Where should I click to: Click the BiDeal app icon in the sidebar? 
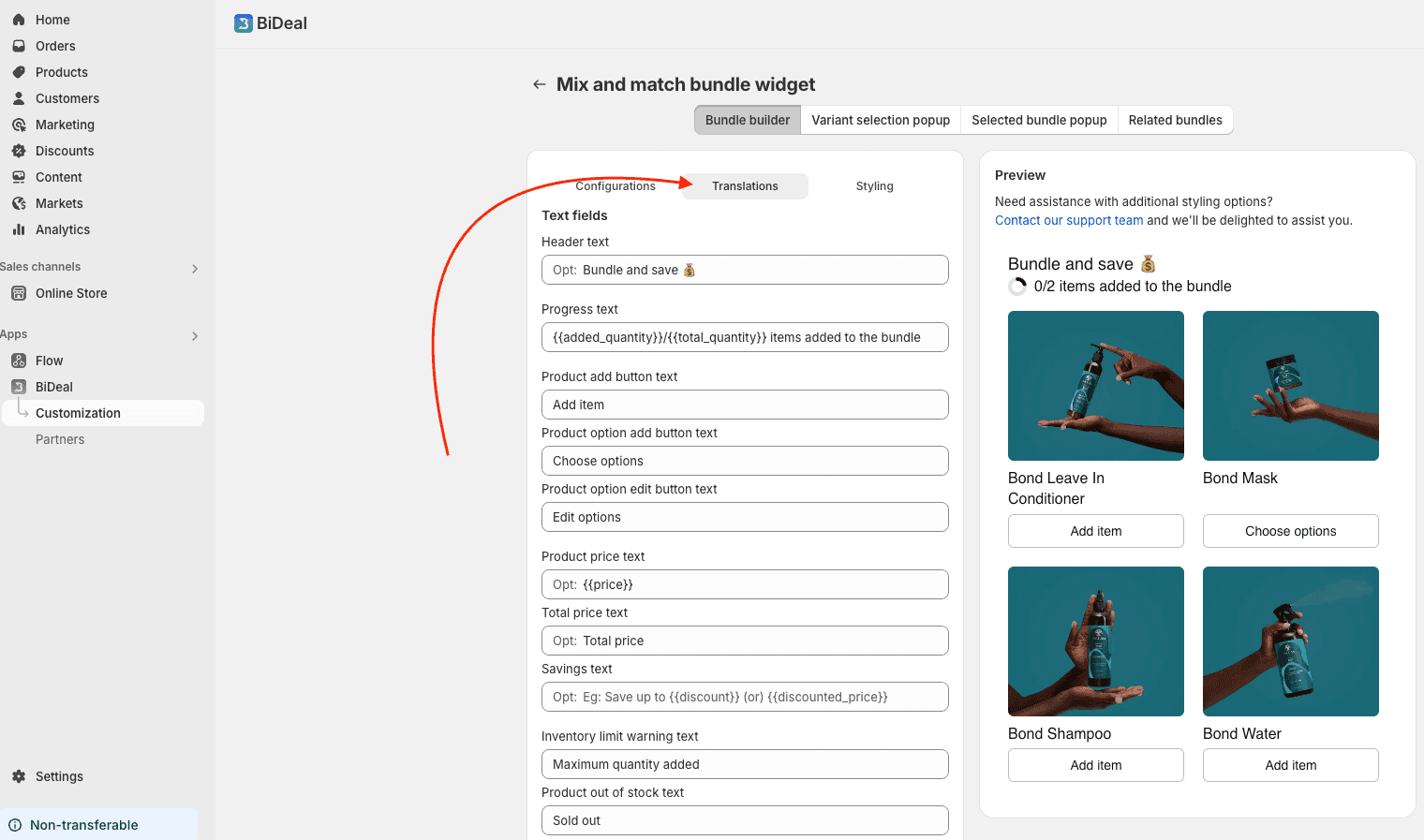tap(19, 387)
